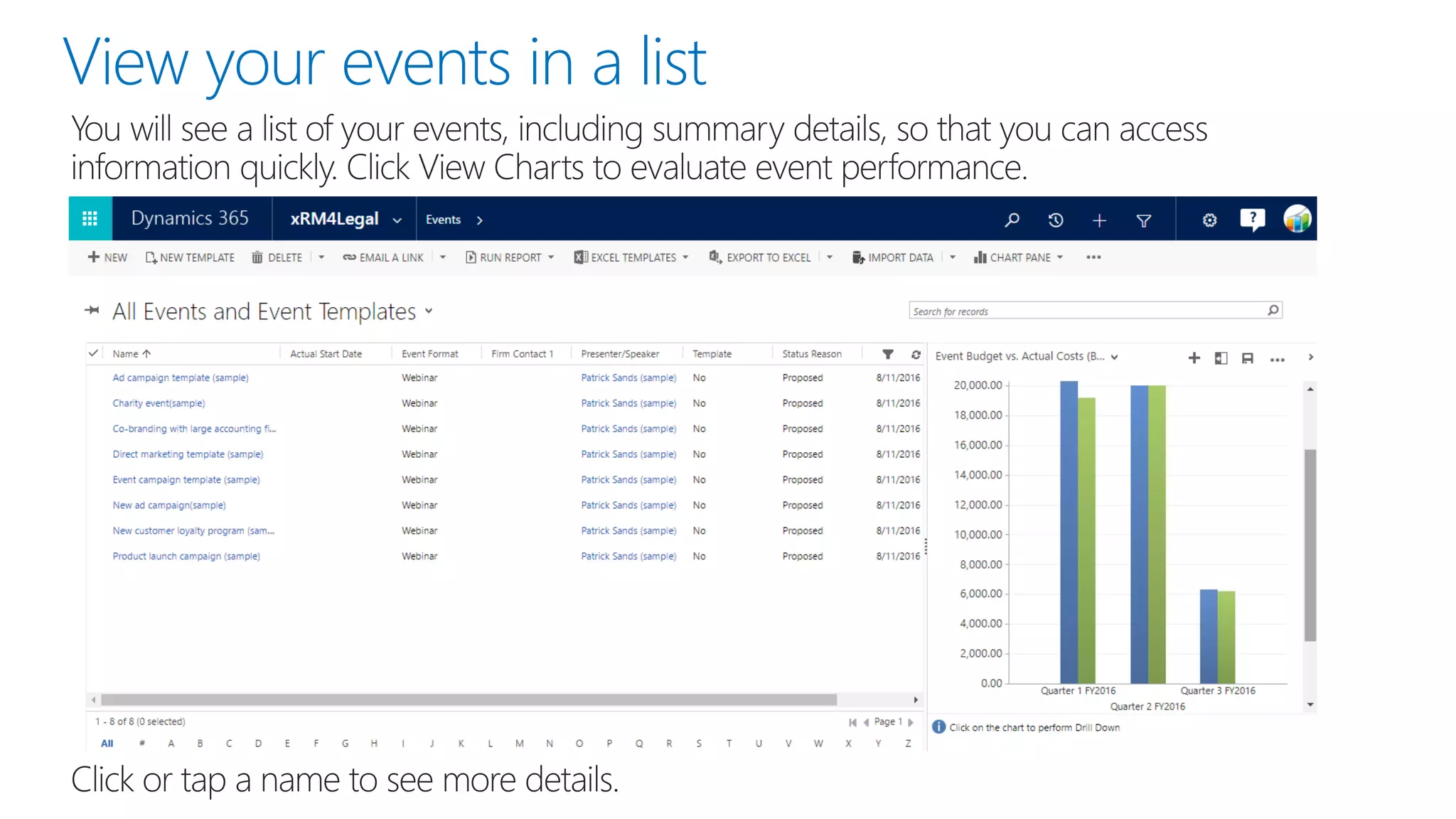
Task: Open recently viewed items clock icon
Action: [1056, 220]
